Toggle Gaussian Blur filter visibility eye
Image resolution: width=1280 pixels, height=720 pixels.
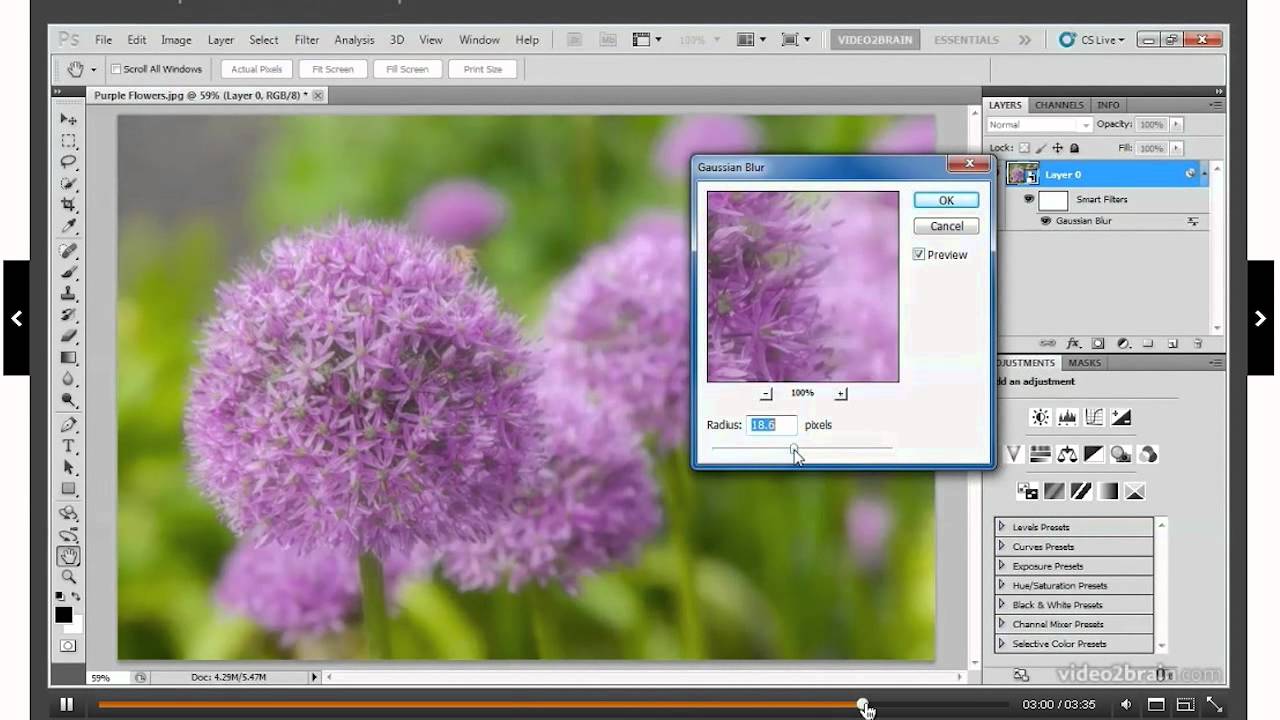point(1046,221)
